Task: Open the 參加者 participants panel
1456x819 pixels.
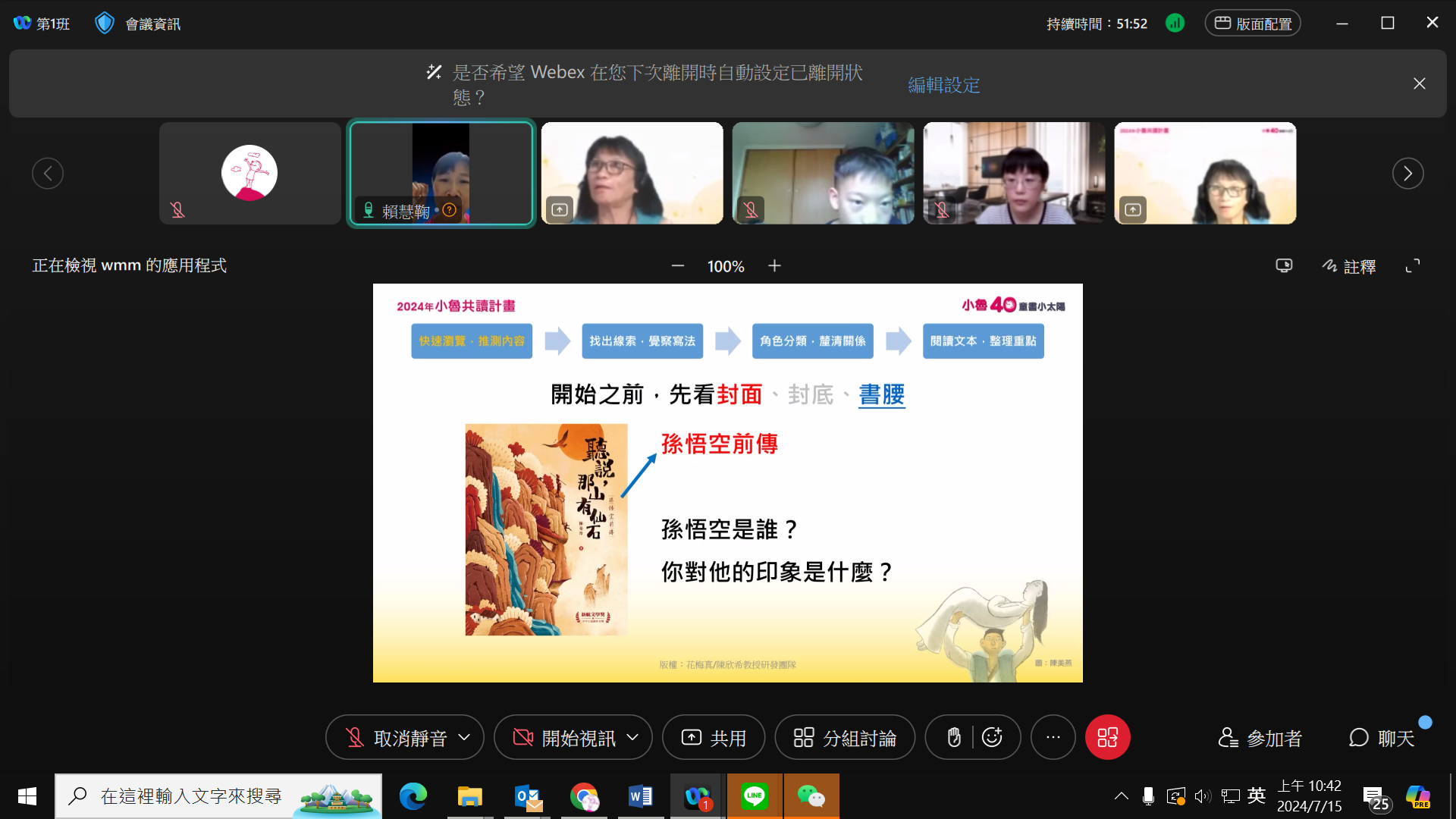Action: 1260,738
